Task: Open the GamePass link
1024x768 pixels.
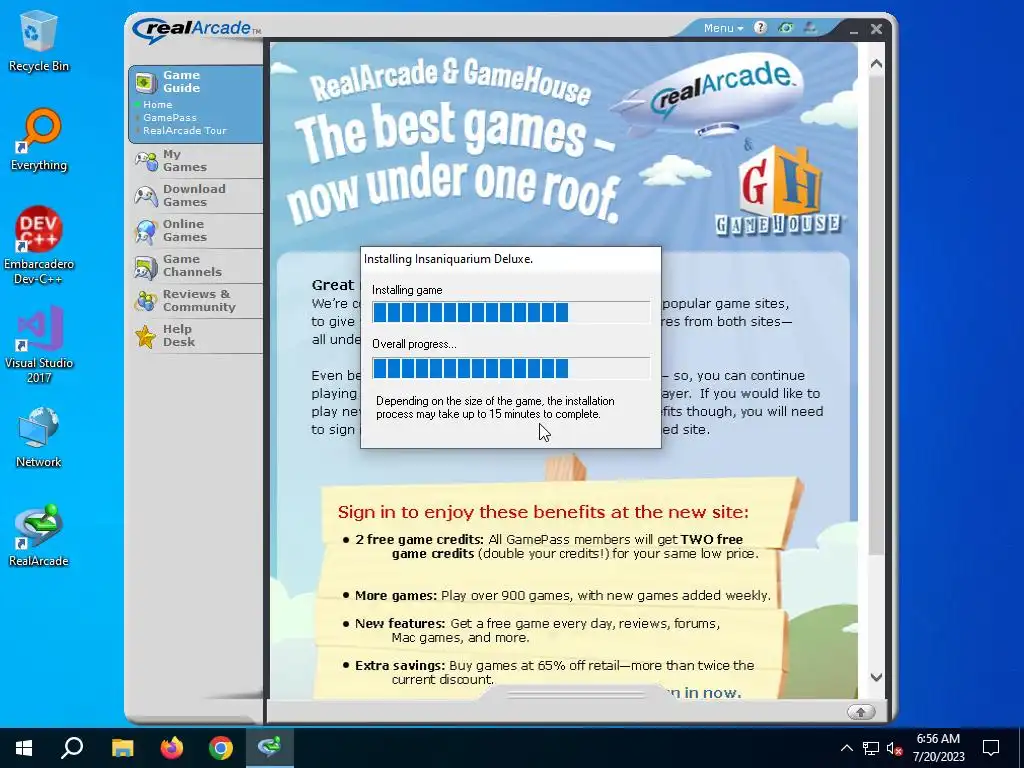Action: pos(170,118)
